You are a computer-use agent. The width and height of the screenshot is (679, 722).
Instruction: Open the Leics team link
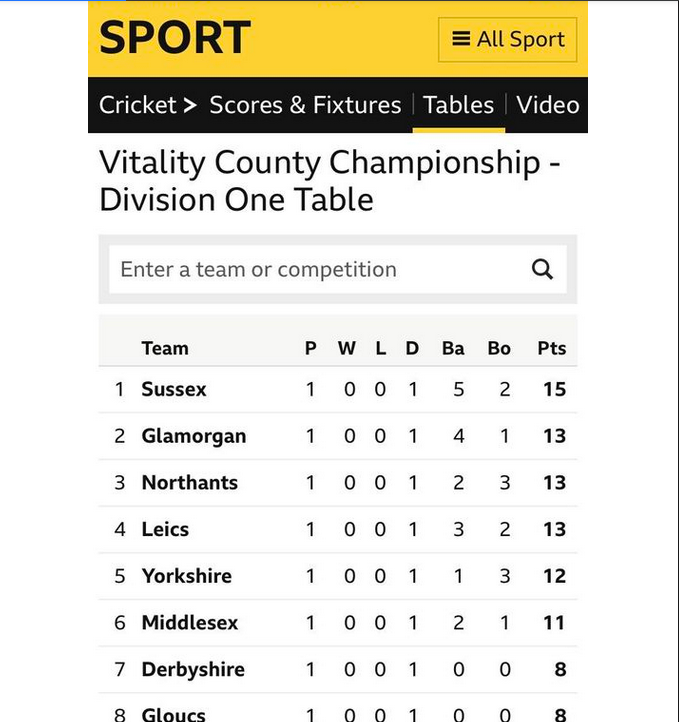[x=165, y=530]
